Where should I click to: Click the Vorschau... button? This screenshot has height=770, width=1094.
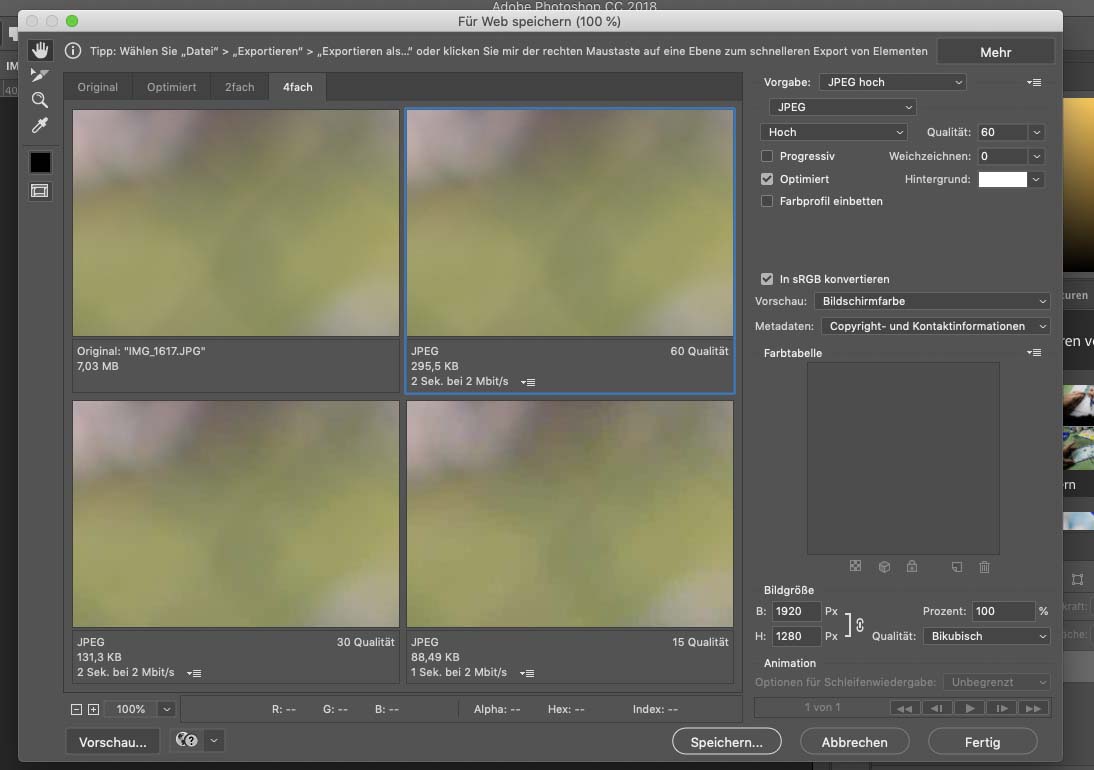tap(113, 742)
